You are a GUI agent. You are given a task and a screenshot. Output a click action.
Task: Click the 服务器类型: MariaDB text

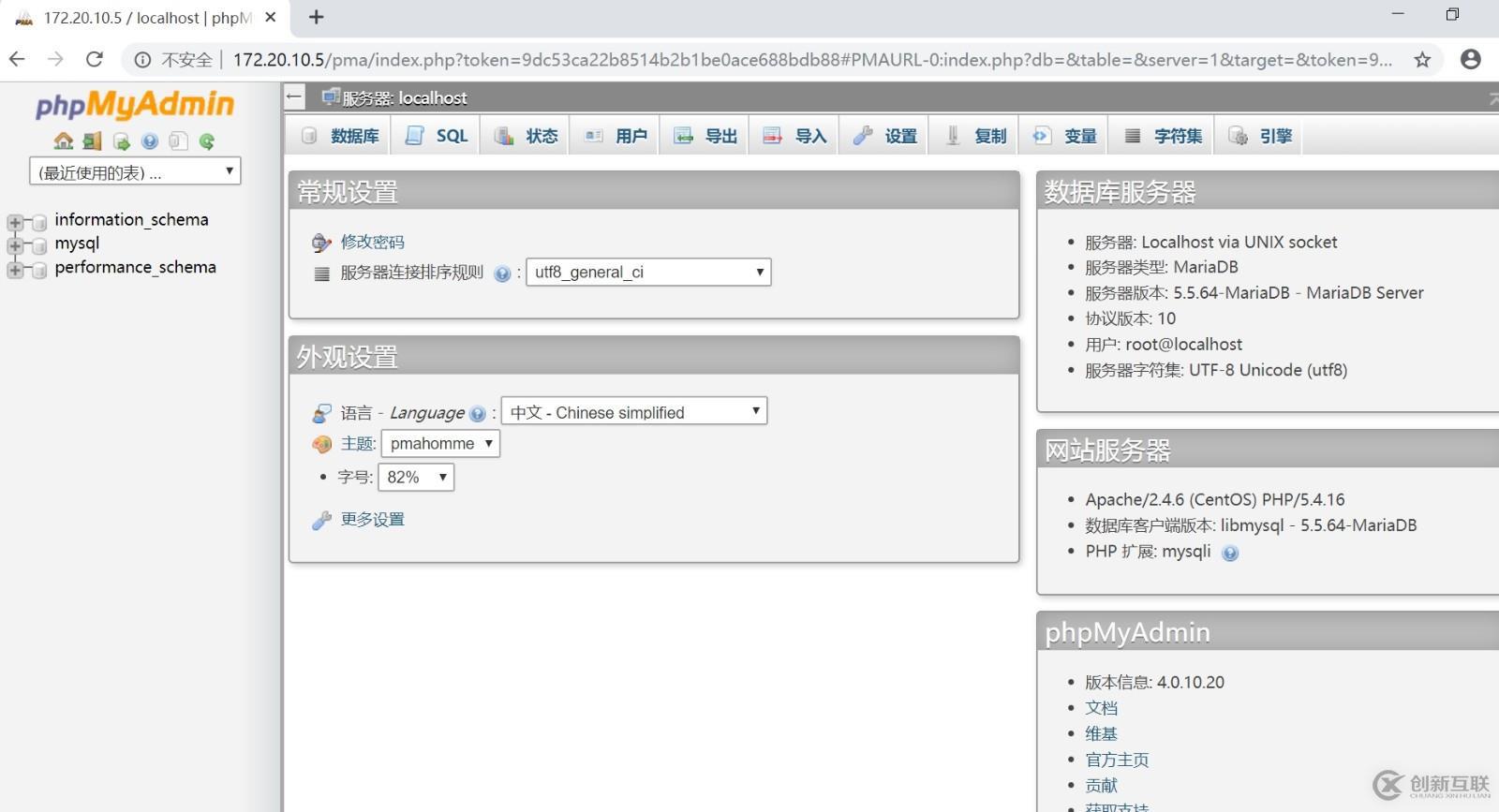[x=1162, y=267]
